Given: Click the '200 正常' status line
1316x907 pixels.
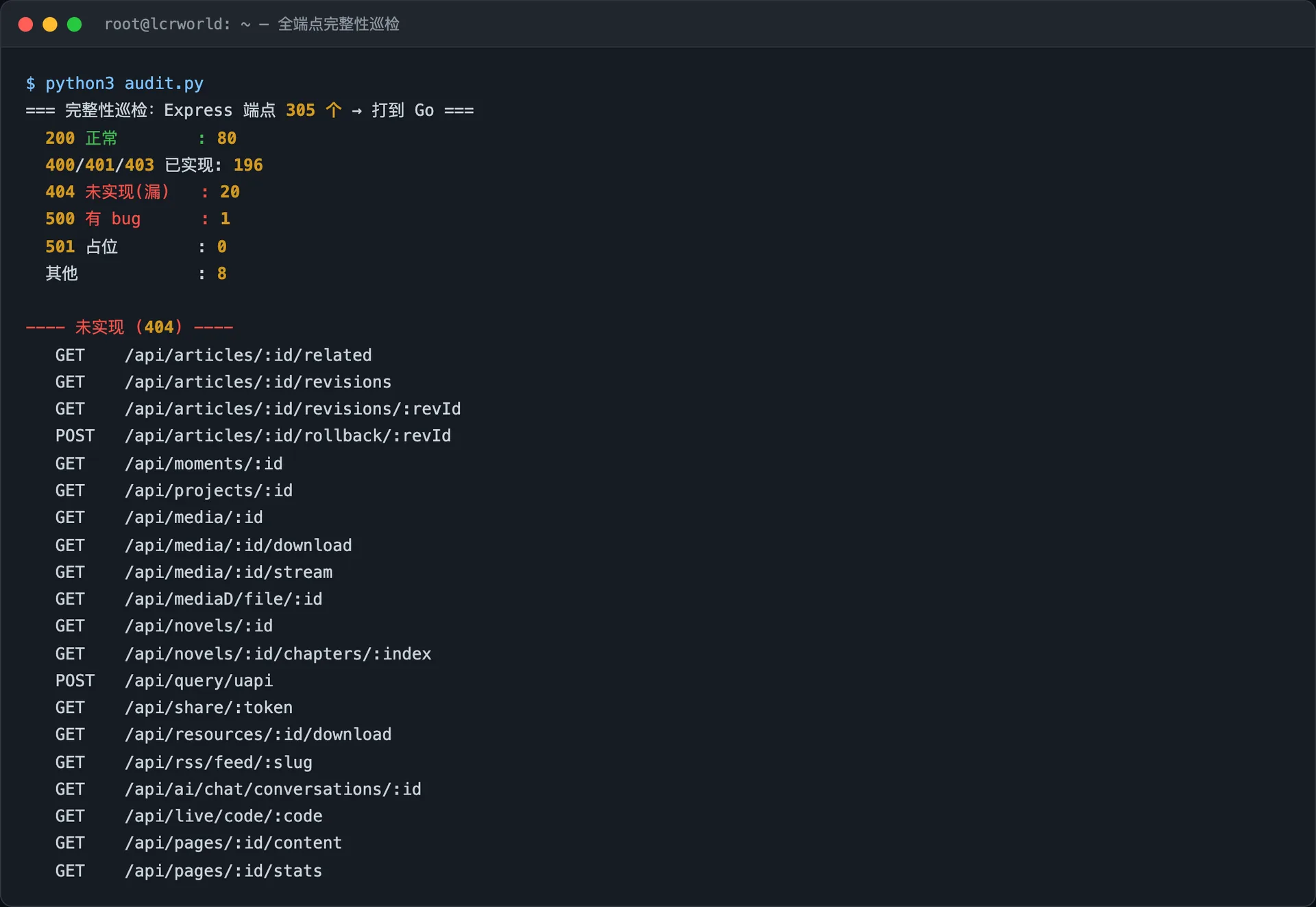Looking at the screenshot, I should click(x=141, y=138).
